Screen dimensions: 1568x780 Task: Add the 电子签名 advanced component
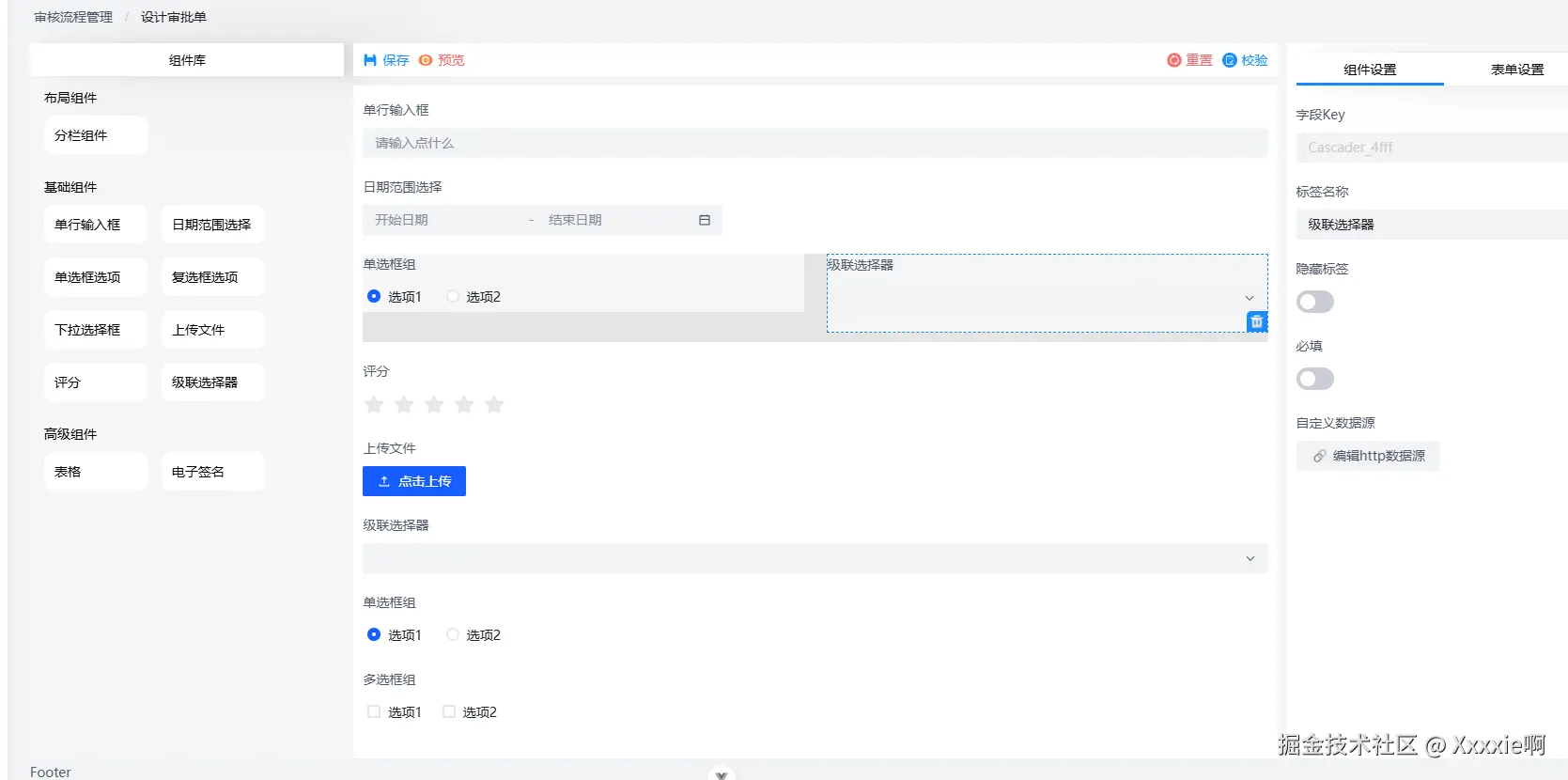point(212,472)
